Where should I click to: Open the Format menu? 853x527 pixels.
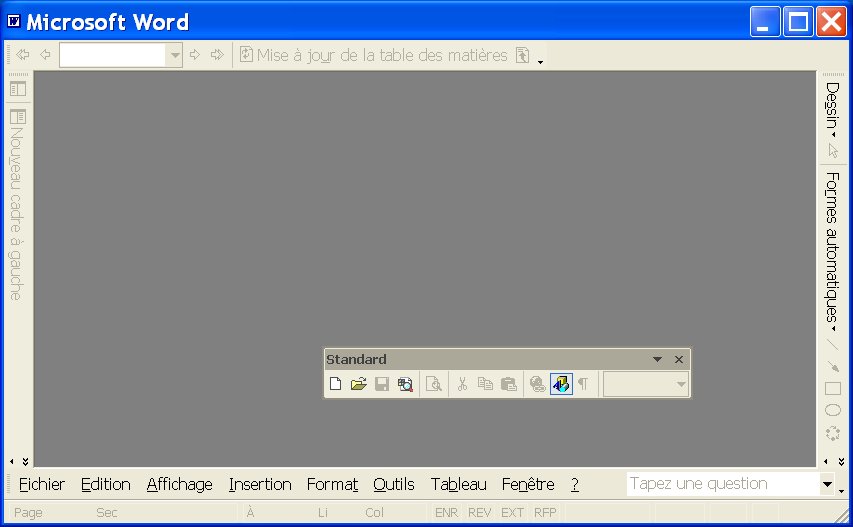pyautogui.click(x=332, y=484)
